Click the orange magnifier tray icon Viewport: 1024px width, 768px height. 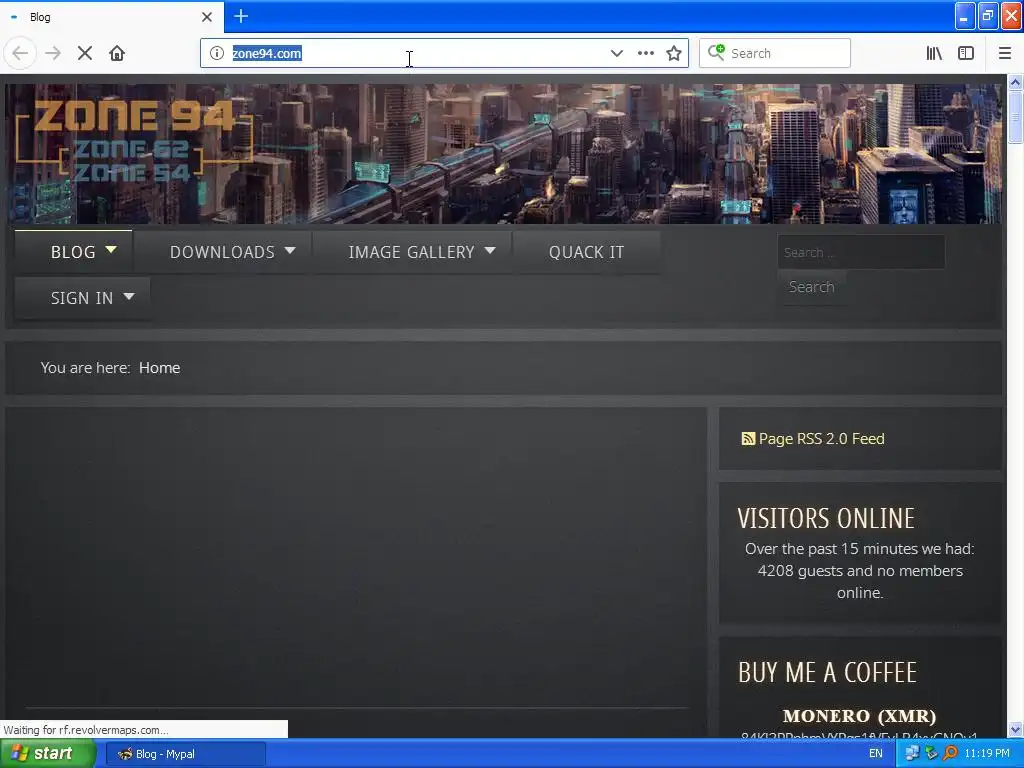(950, 754)
